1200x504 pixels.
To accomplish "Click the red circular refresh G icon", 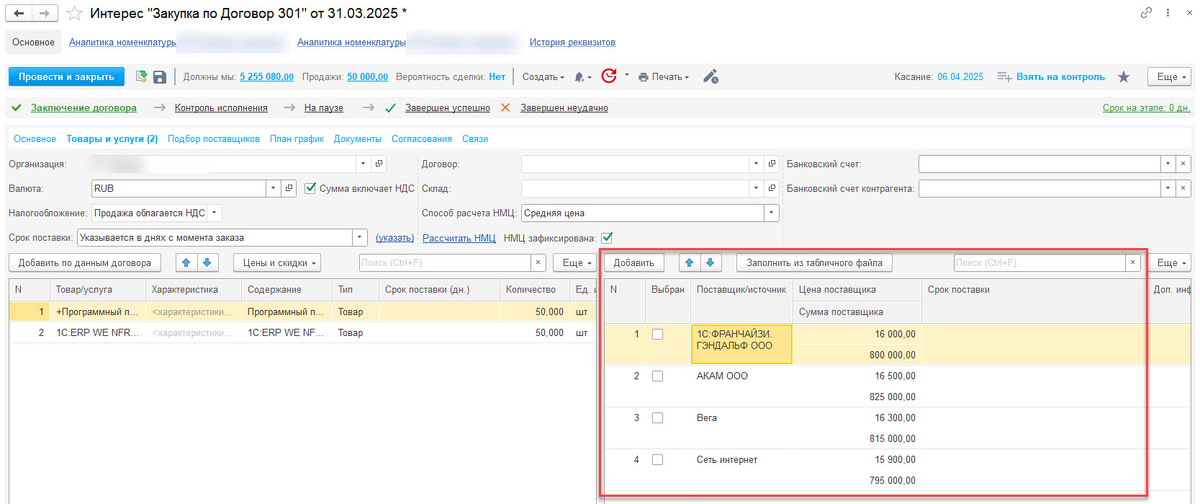I will (x=609, y=76).
